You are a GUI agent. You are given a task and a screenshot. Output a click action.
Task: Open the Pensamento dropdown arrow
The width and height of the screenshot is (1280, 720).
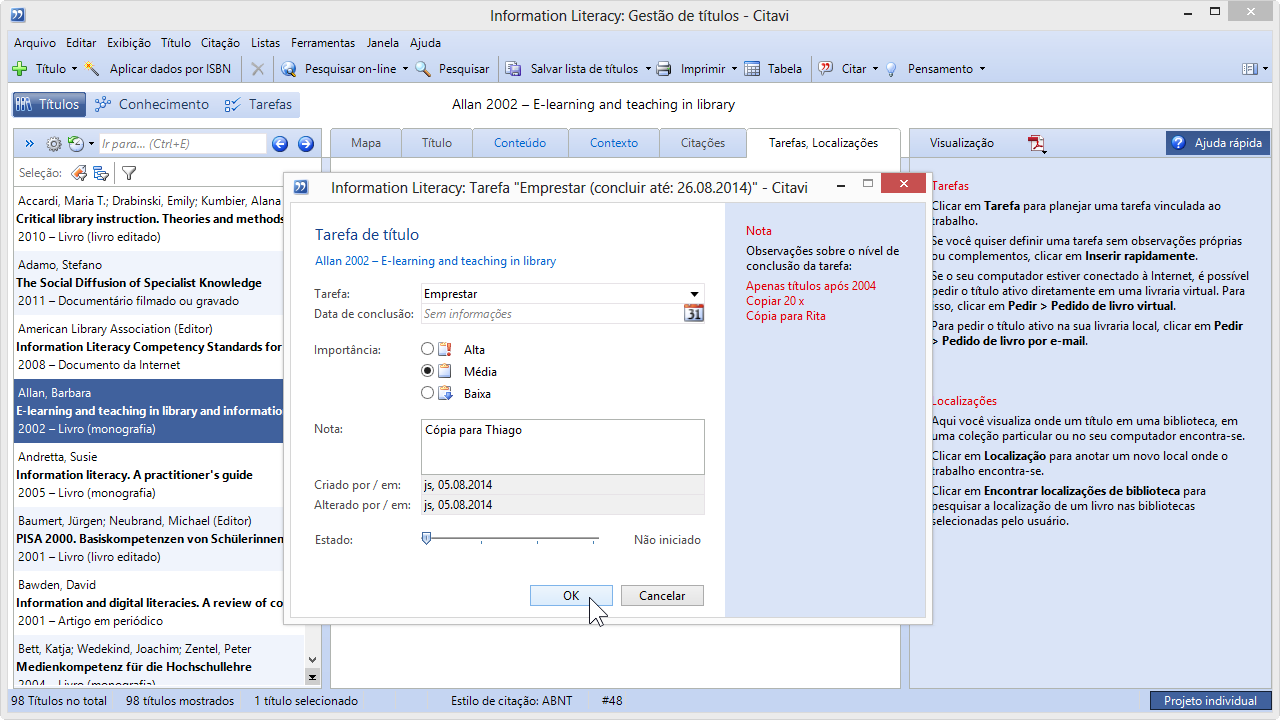[x=982, y=69]
